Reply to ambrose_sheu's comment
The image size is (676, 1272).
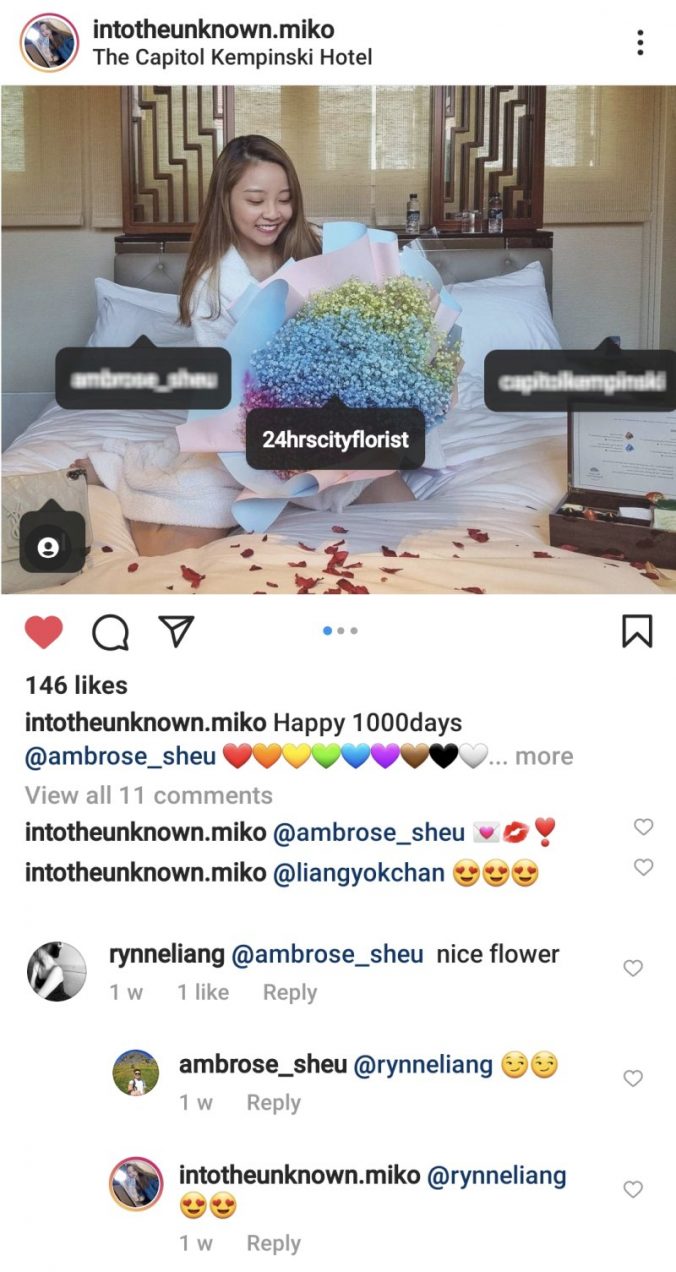coord(273,1102)
